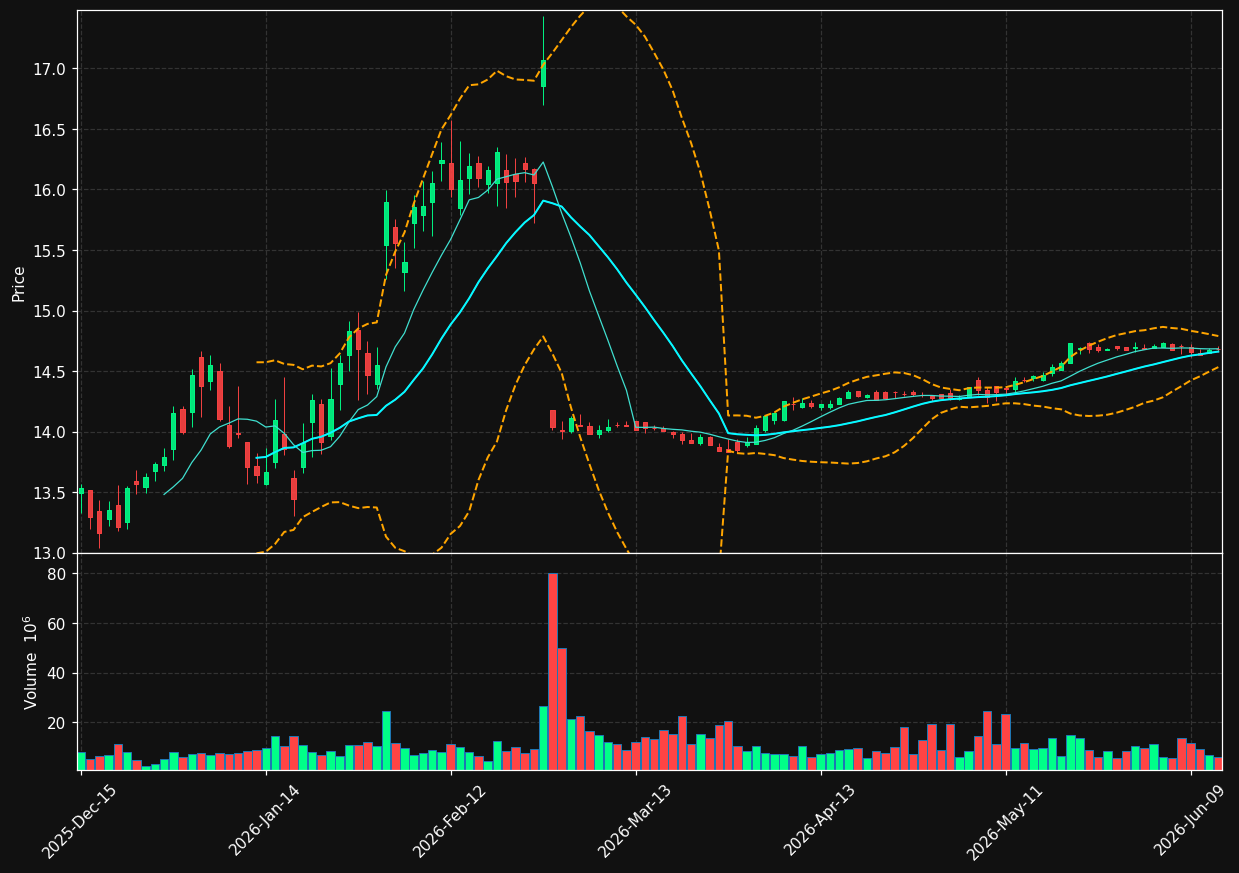Click the 2026-Apr-13 date label

[821, 821]
